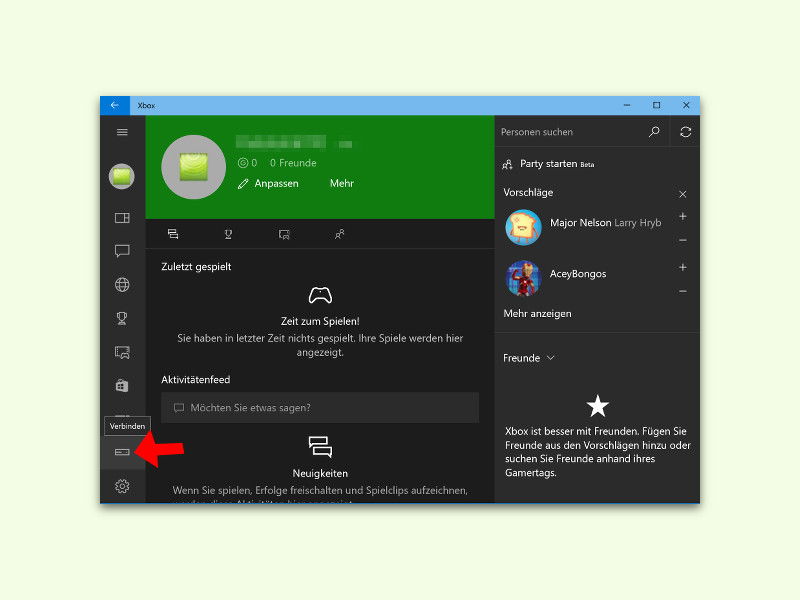This screenshot has height=600, width=800.
Task: Select the Captures tab under profile
Action: pos(284,234)
